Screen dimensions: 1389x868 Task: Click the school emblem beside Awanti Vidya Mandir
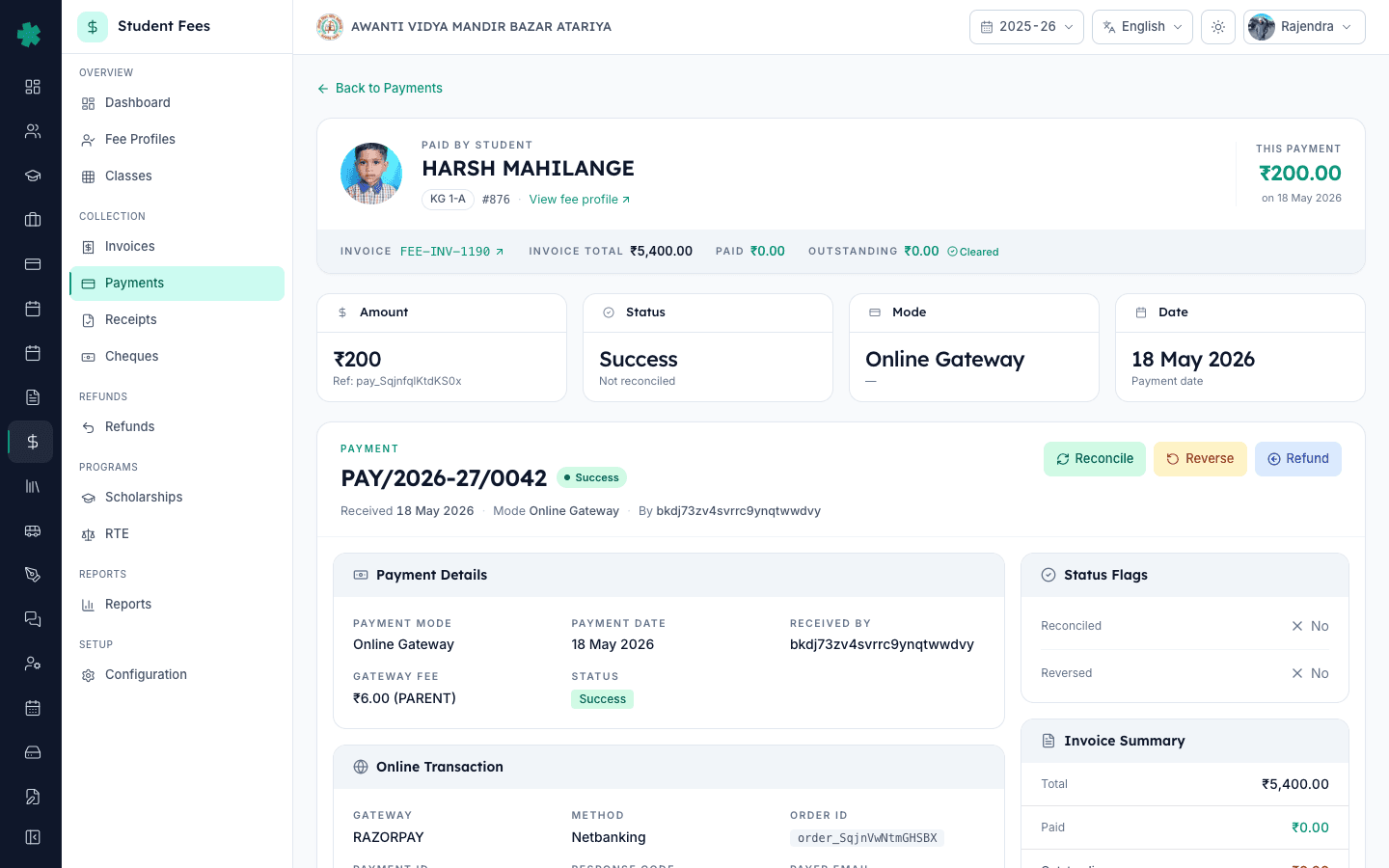point(330,27)
